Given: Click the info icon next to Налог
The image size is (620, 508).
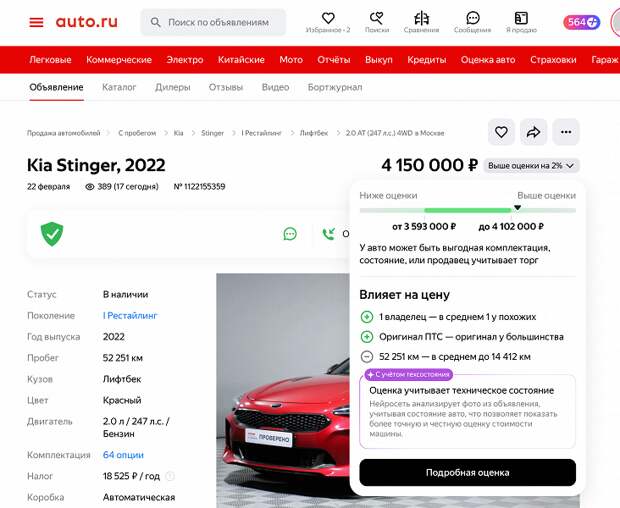Looking at the screenshot, I should 170,476.
